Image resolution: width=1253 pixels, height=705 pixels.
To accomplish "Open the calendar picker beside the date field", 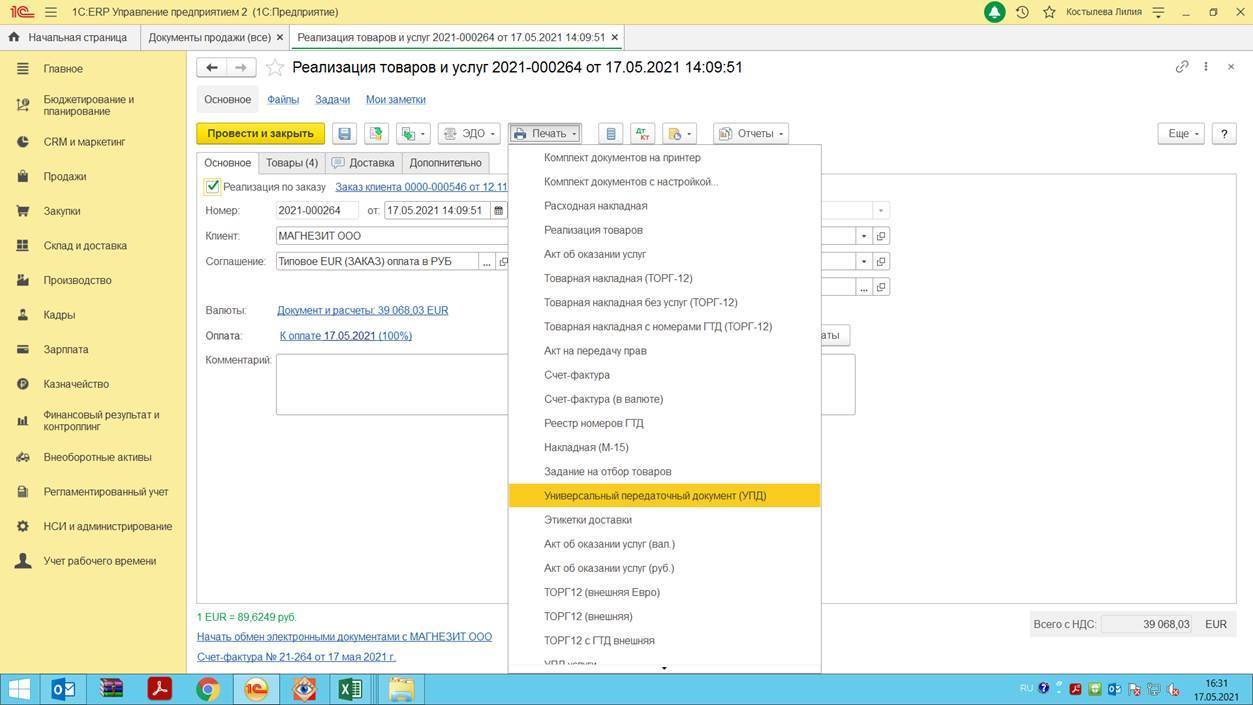I will pyautogui.click(x=498, y=211).
